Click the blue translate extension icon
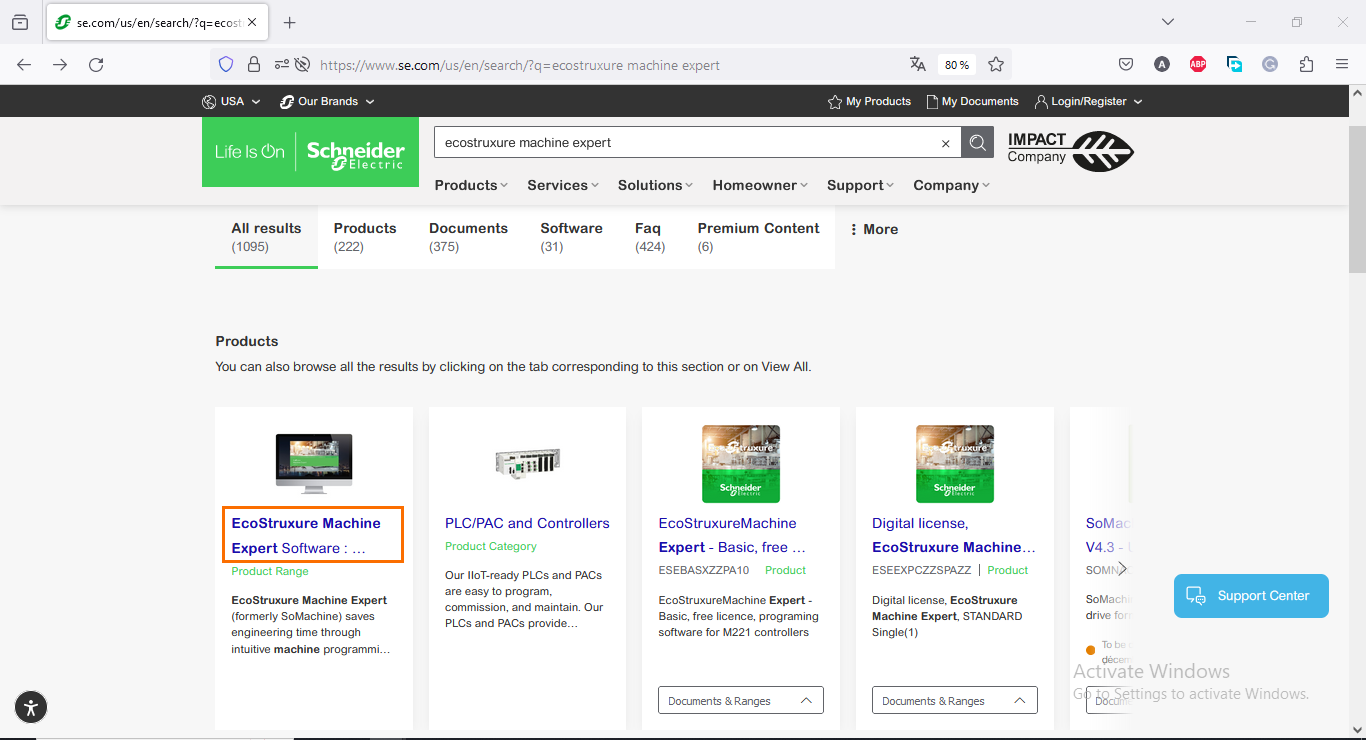This screenshot has width=1366, height=740. [1235, 64]
